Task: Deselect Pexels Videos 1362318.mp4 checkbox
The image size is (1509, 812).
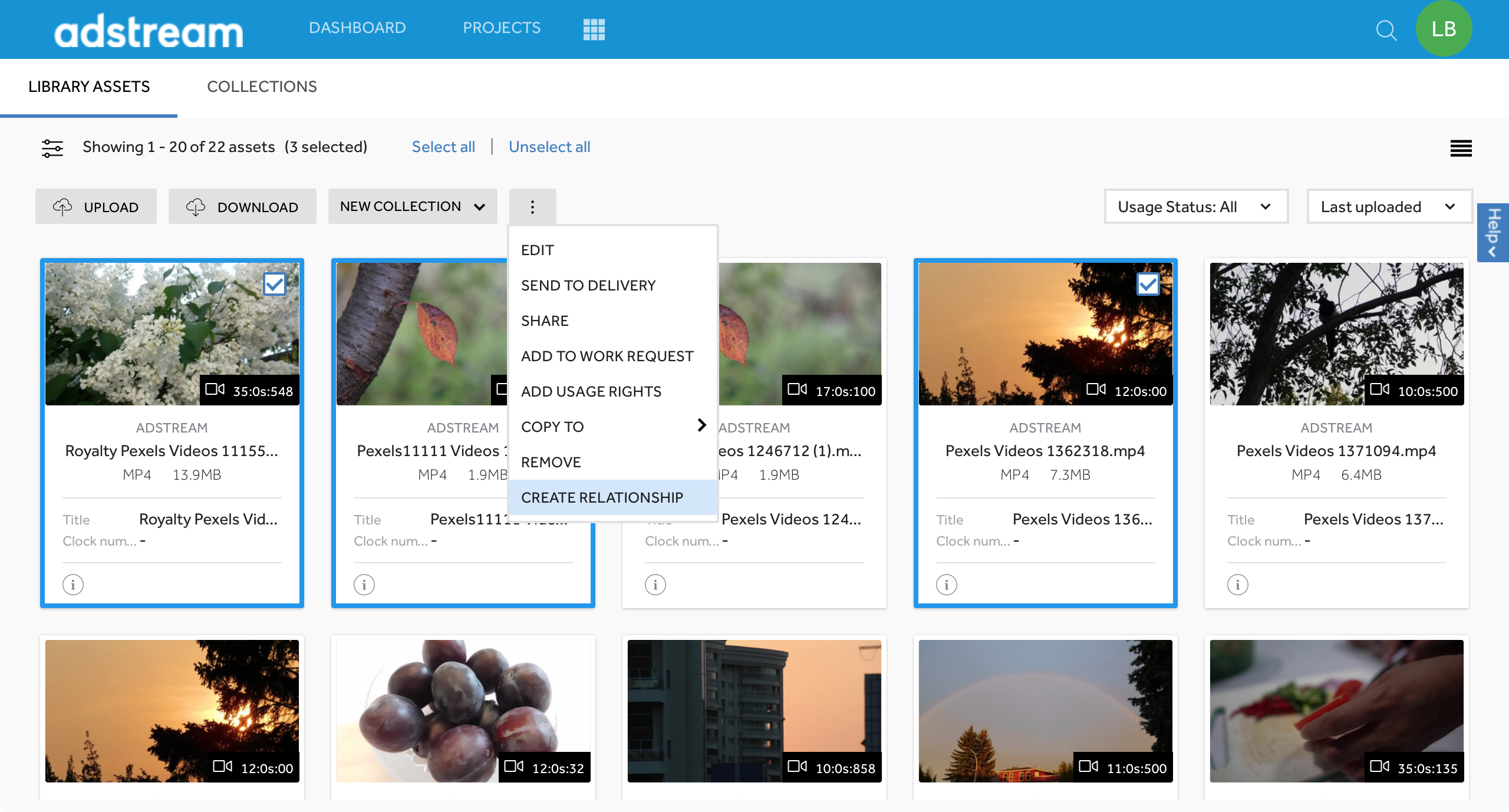Action: [1149, 285]
